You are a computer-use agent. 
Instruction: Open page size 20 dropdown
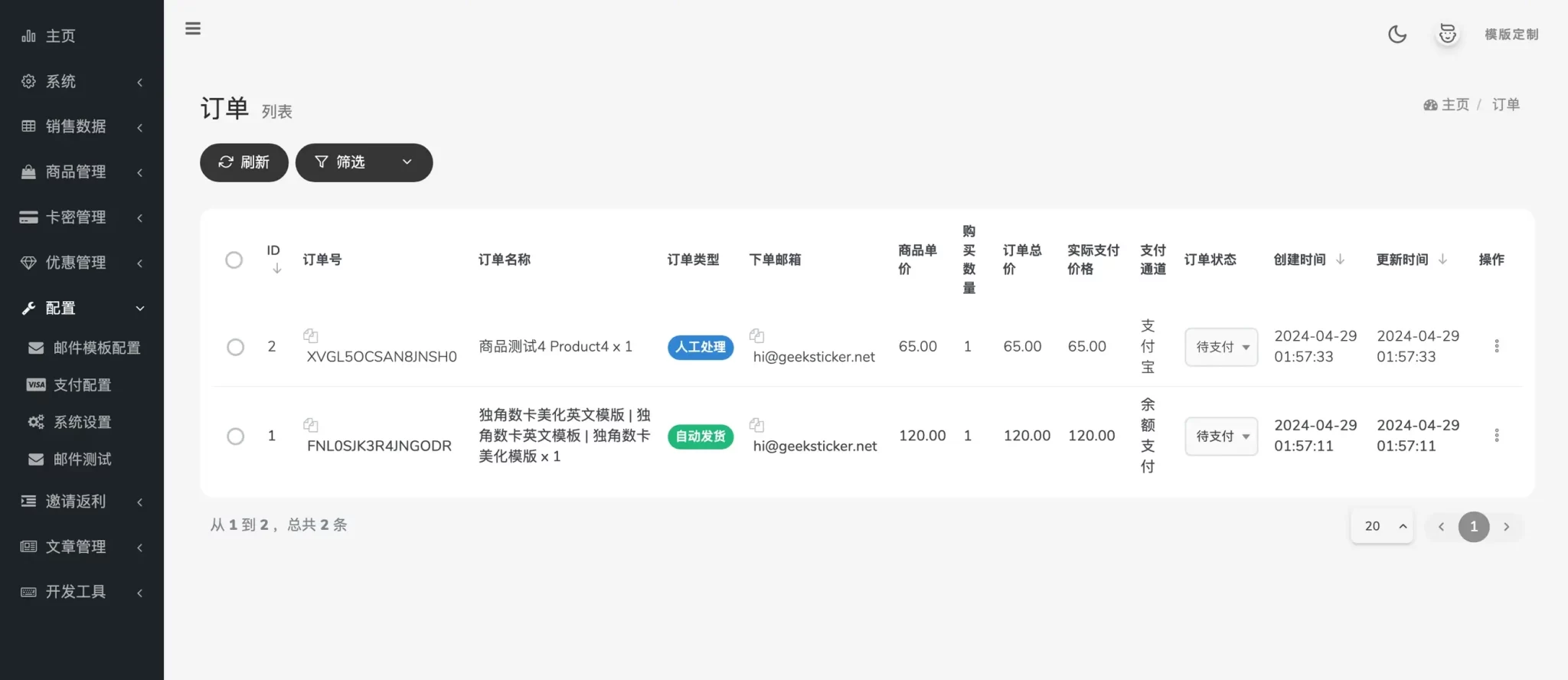click(1382, 526)
